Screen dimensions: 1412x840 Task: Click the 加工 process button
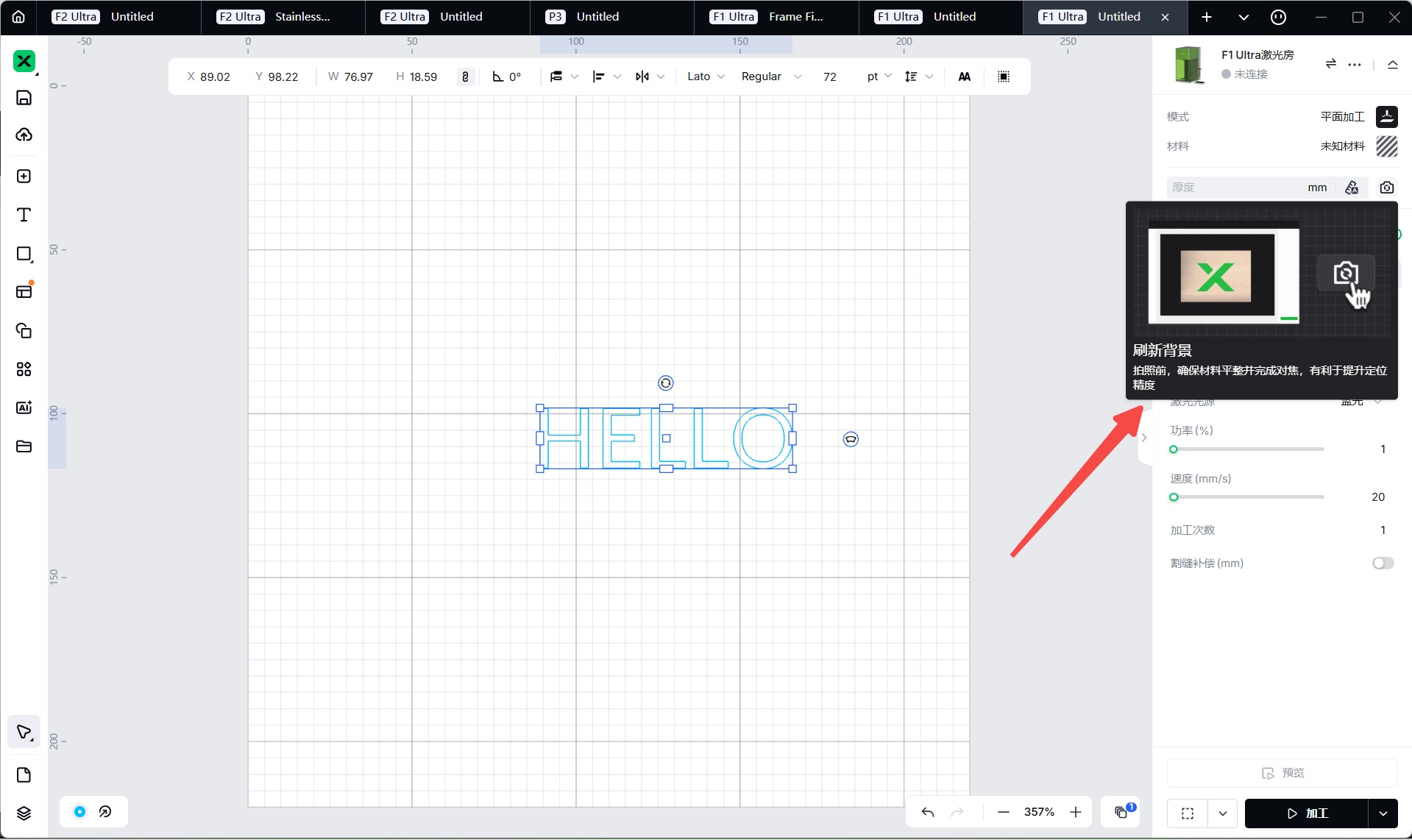[x=1306, y=814]
